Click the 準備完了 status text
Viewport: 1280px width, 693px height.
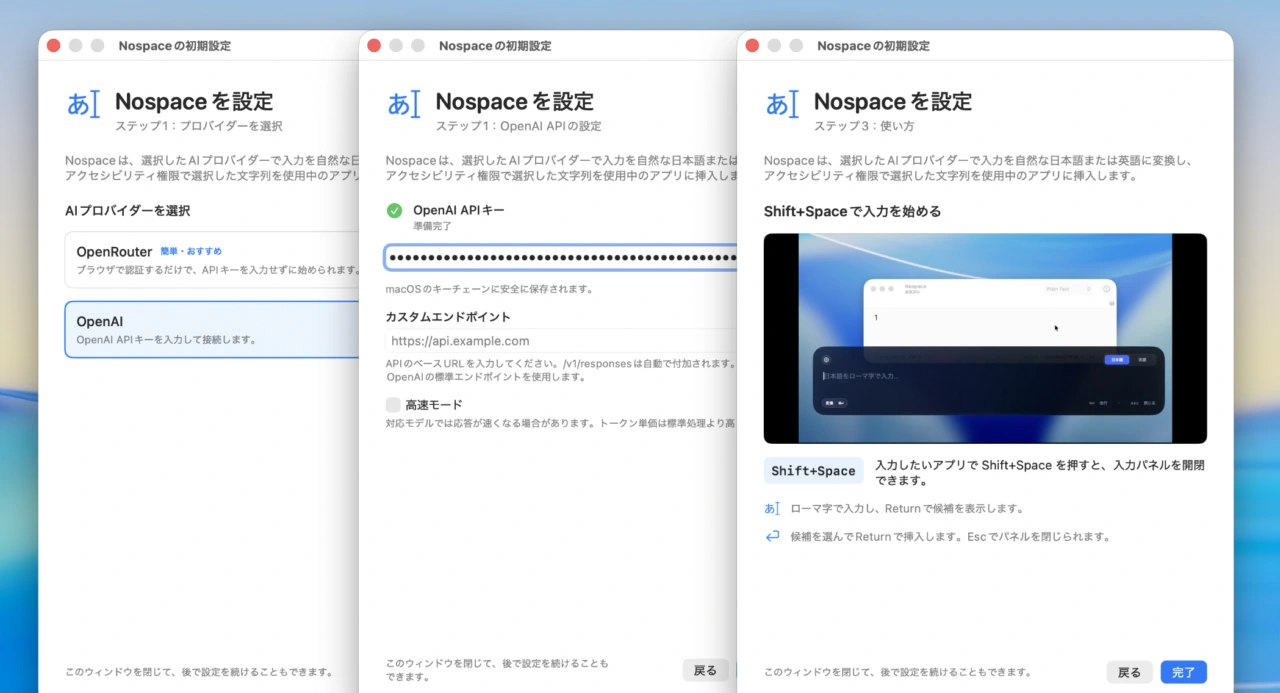coord(433,227)
